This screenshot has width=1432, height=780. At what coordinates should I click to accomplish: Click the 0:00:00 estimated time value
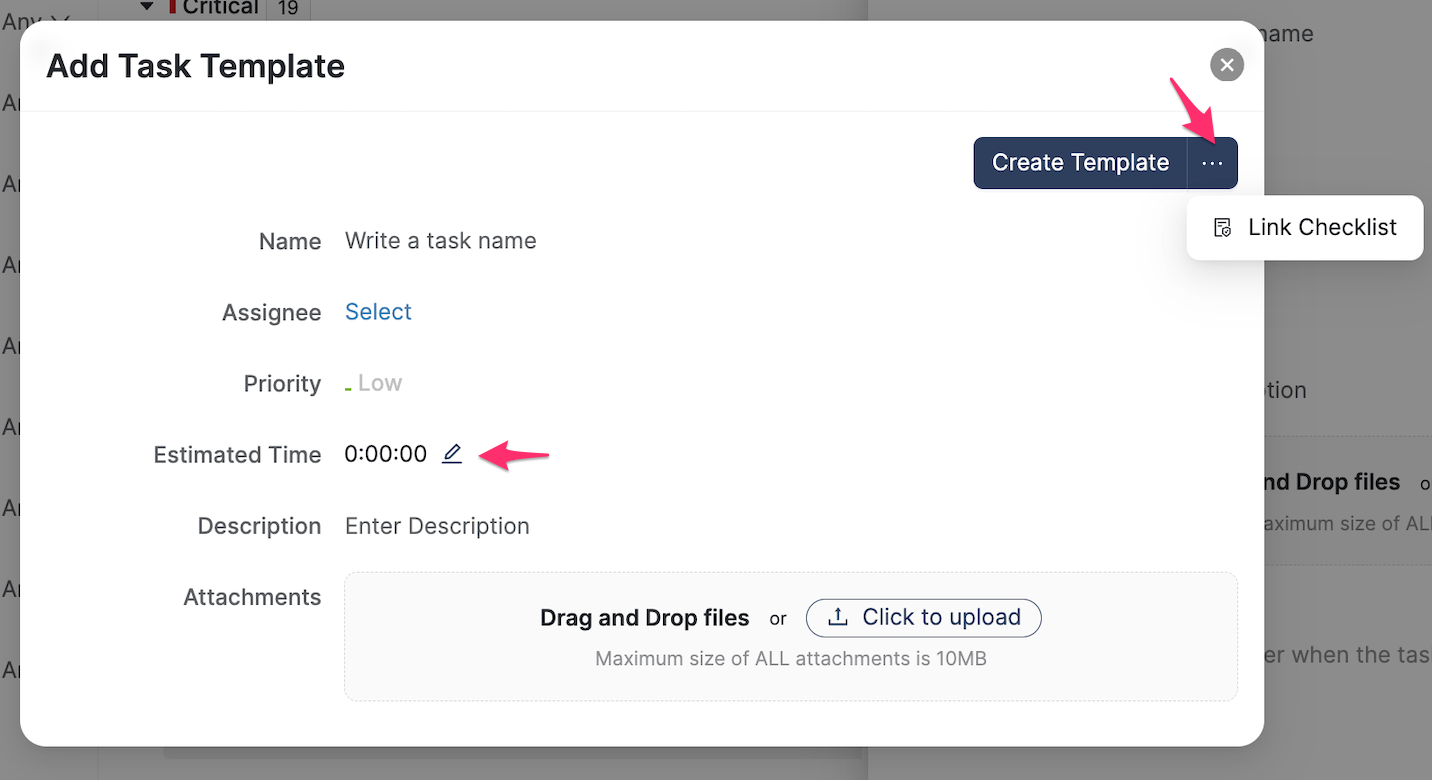click(385, 455)
